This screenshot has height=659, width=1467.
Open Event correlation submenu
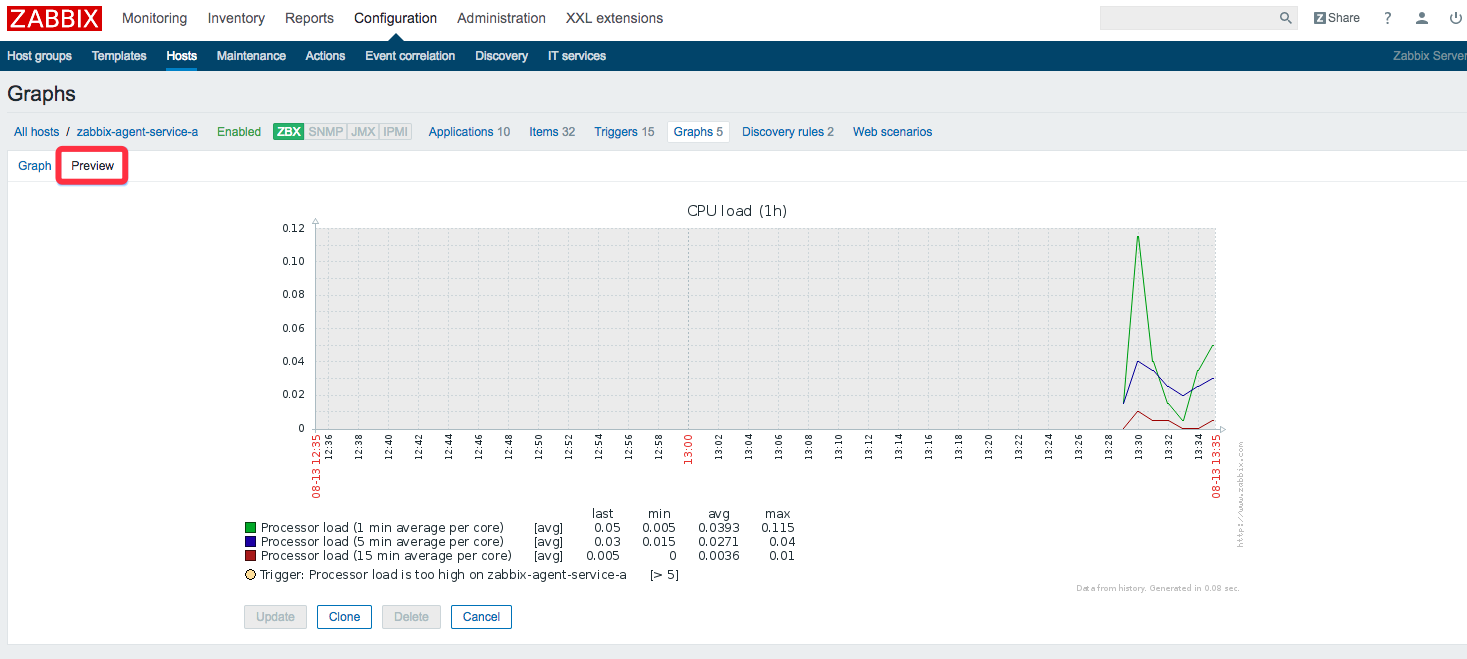tap(410, 56)
